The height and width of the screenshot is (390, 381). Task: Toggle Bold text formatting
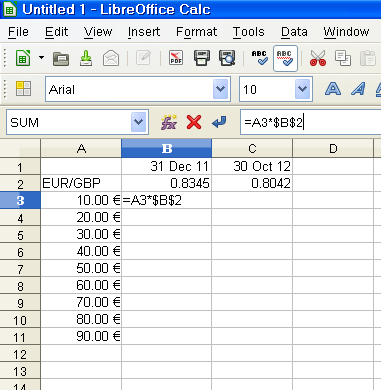tap(333, 89)
